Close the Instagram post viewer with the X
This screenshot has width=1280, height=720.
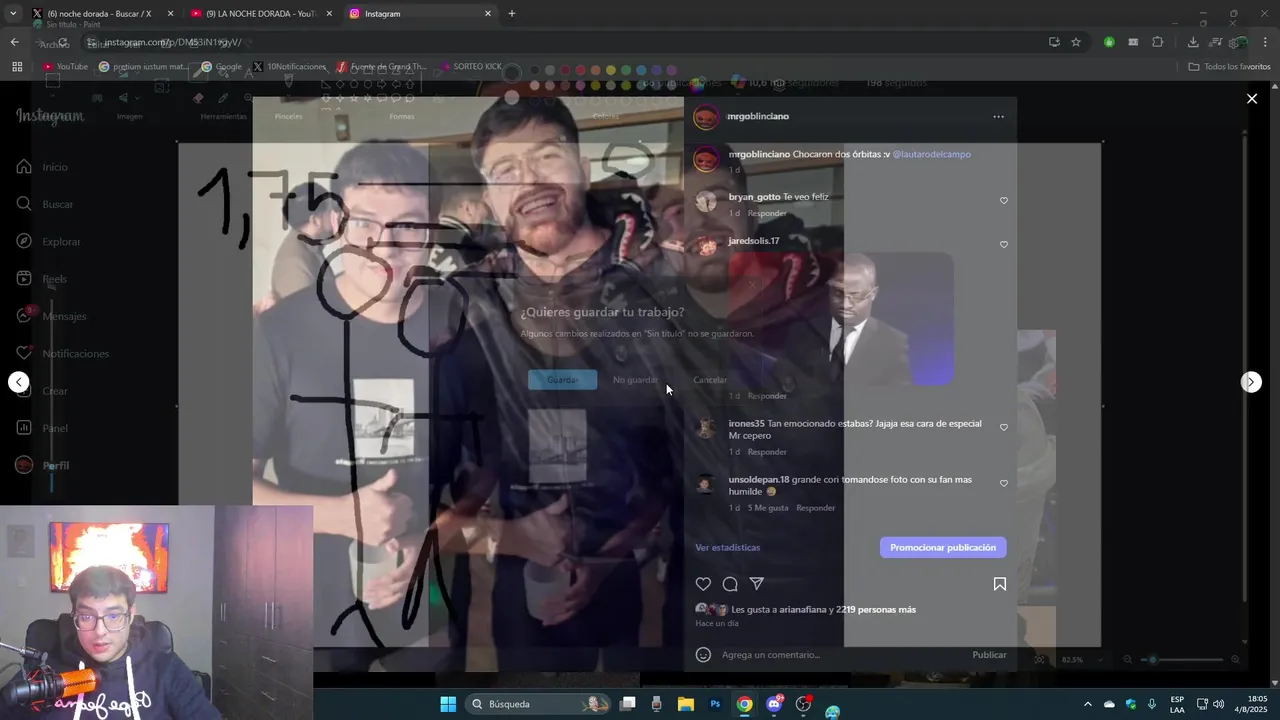[x=1251, y=98]
